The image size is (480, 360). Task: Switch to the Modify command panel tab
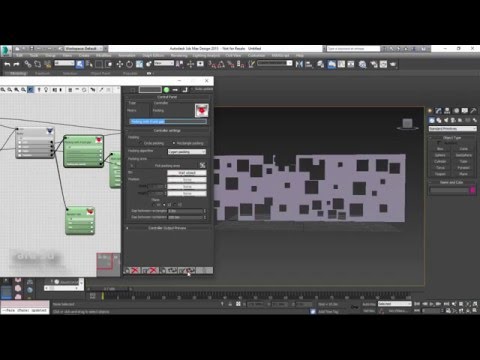pyautogui.click(x=438, y=111)
